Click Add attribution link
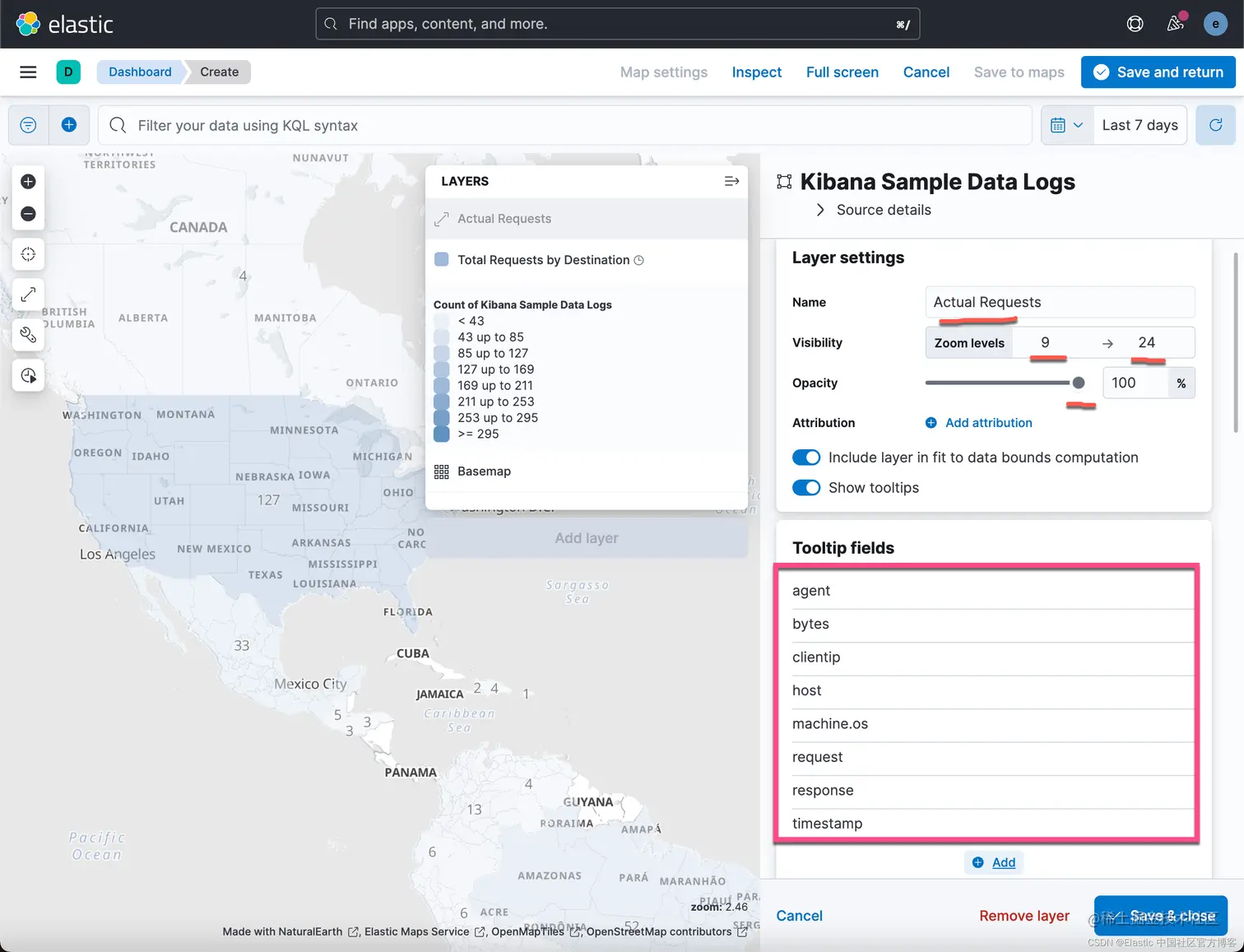 click(988, 423)
